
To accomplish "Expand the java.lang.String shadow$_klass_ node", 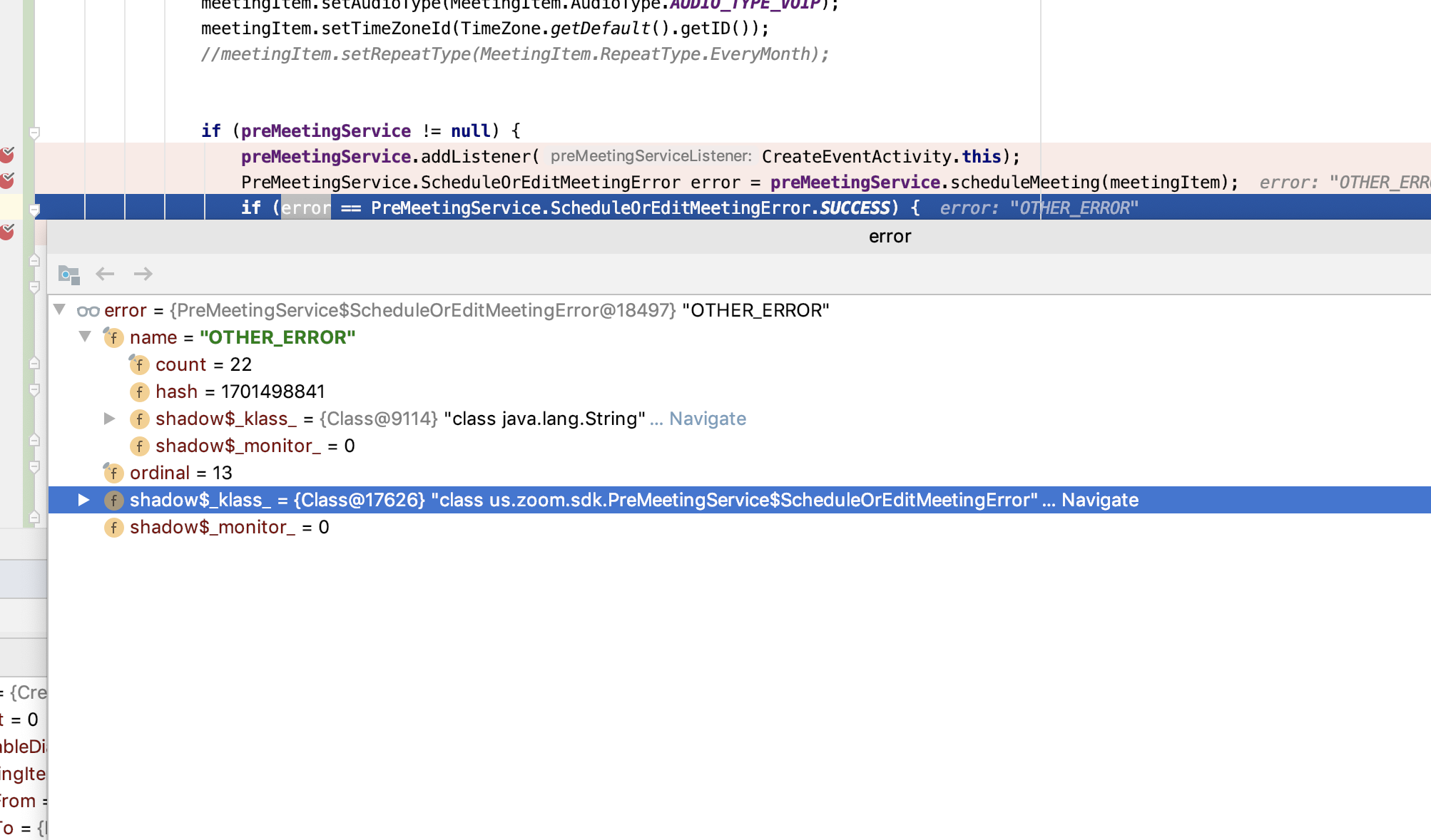I will point(109,419).
